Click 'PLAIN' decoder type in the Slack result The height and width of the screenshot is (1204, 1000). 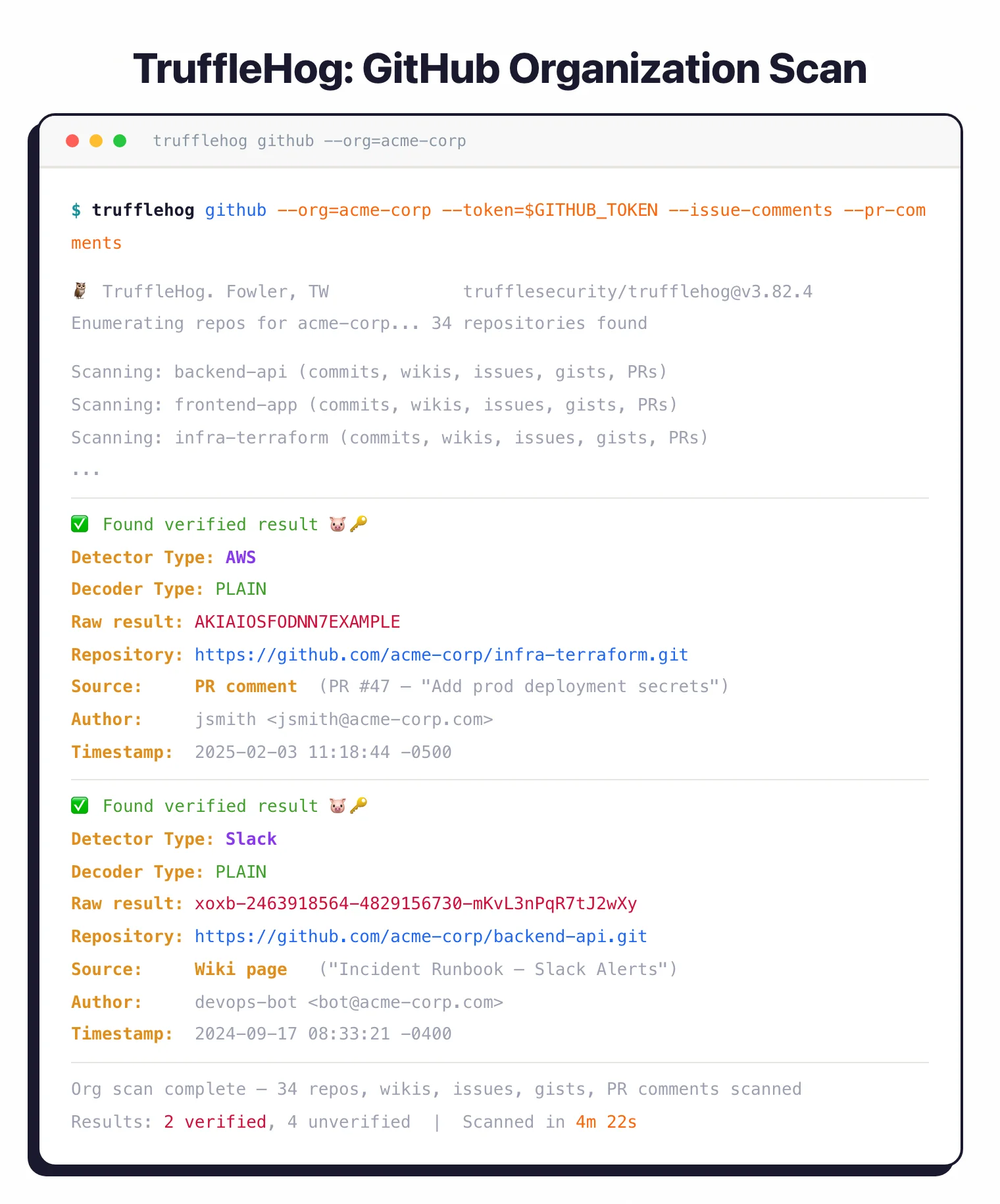(x=241, y=872)
